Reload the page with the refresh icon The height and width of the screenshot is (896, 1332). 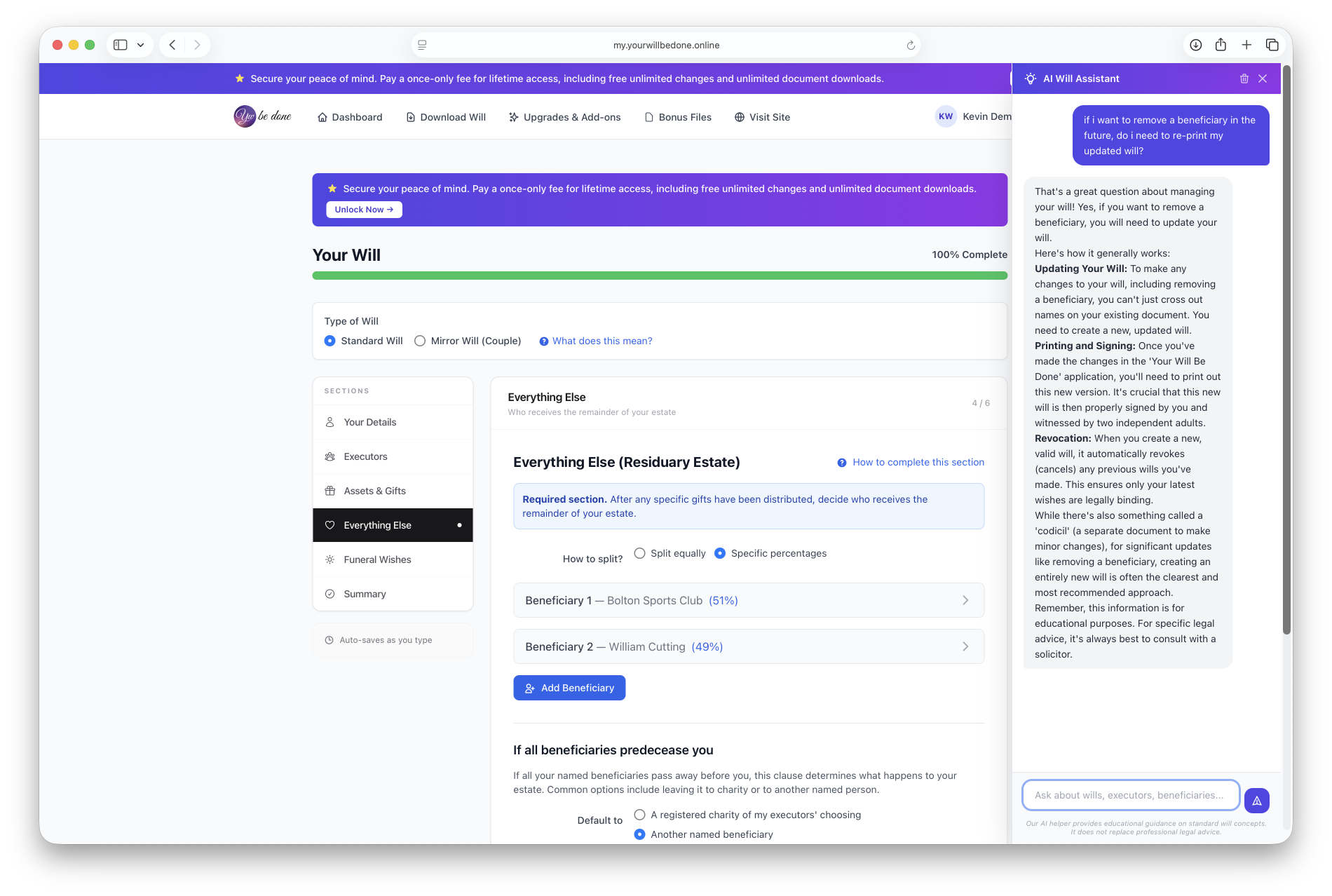[x=911, y=45]
